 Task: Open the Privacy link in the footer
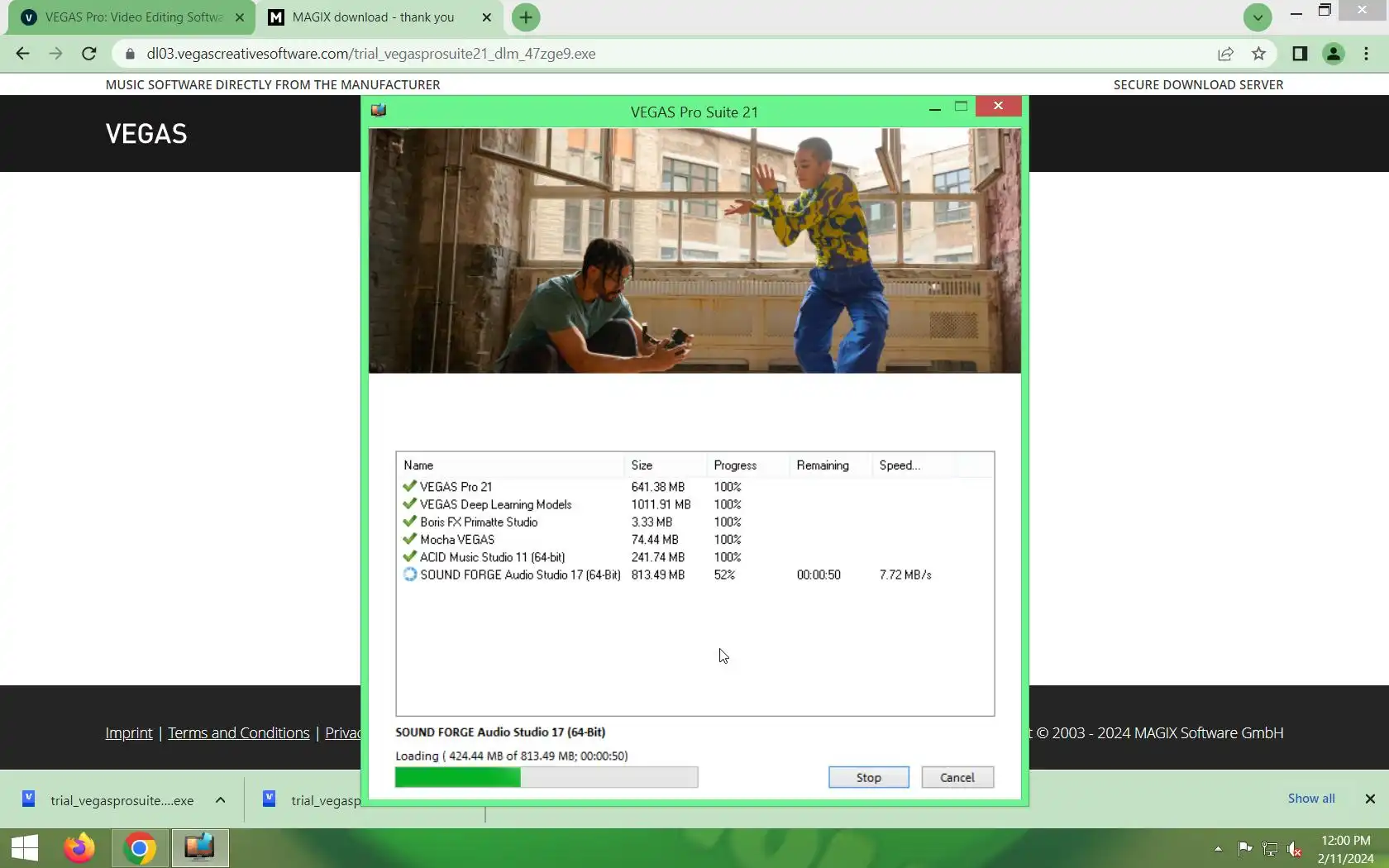pos(343,733)
